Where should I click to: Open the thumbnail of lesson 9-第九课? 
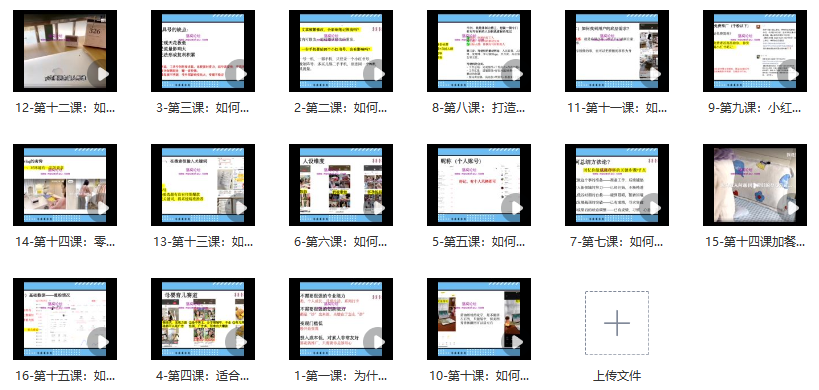755,51
